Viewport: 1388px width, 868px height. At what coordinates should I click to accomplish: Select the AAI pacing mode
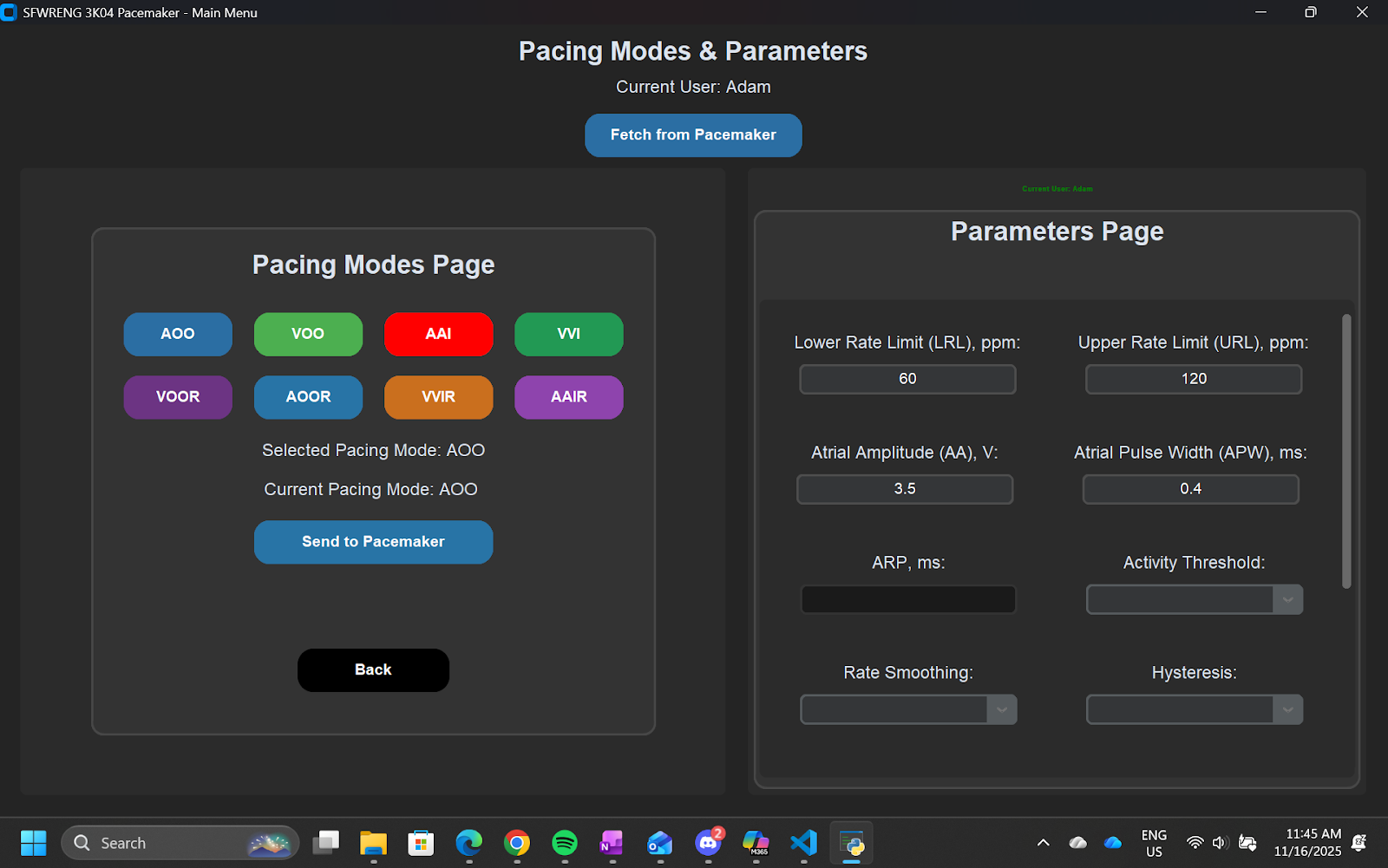438,334
